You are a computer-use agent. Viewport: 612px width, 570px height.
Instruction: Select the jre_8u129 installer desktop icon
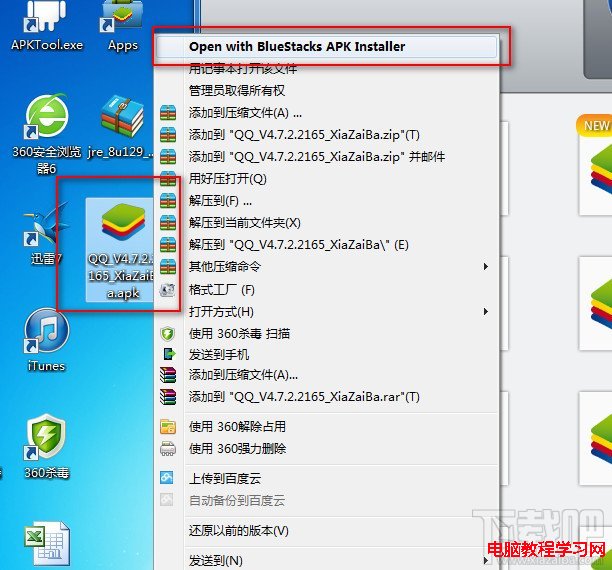click(x=122, y=127)
